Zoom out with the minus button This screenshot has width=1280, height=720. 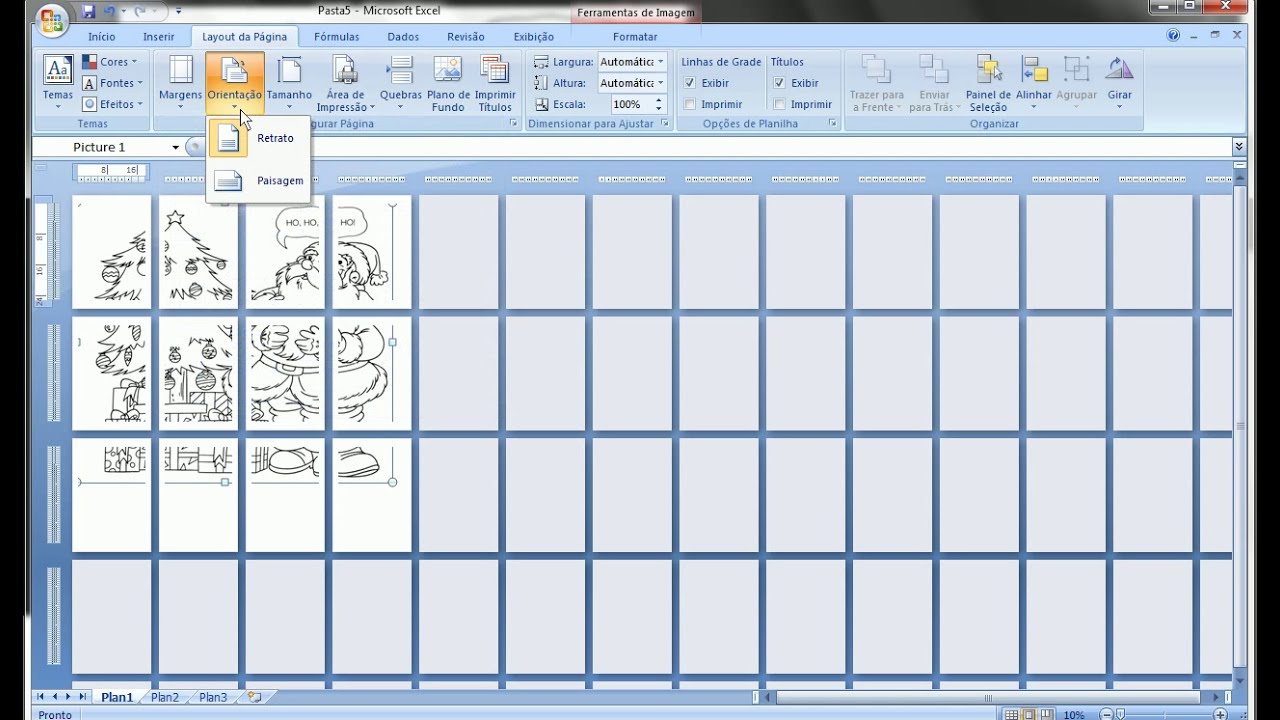click(x=1105, y=715)
